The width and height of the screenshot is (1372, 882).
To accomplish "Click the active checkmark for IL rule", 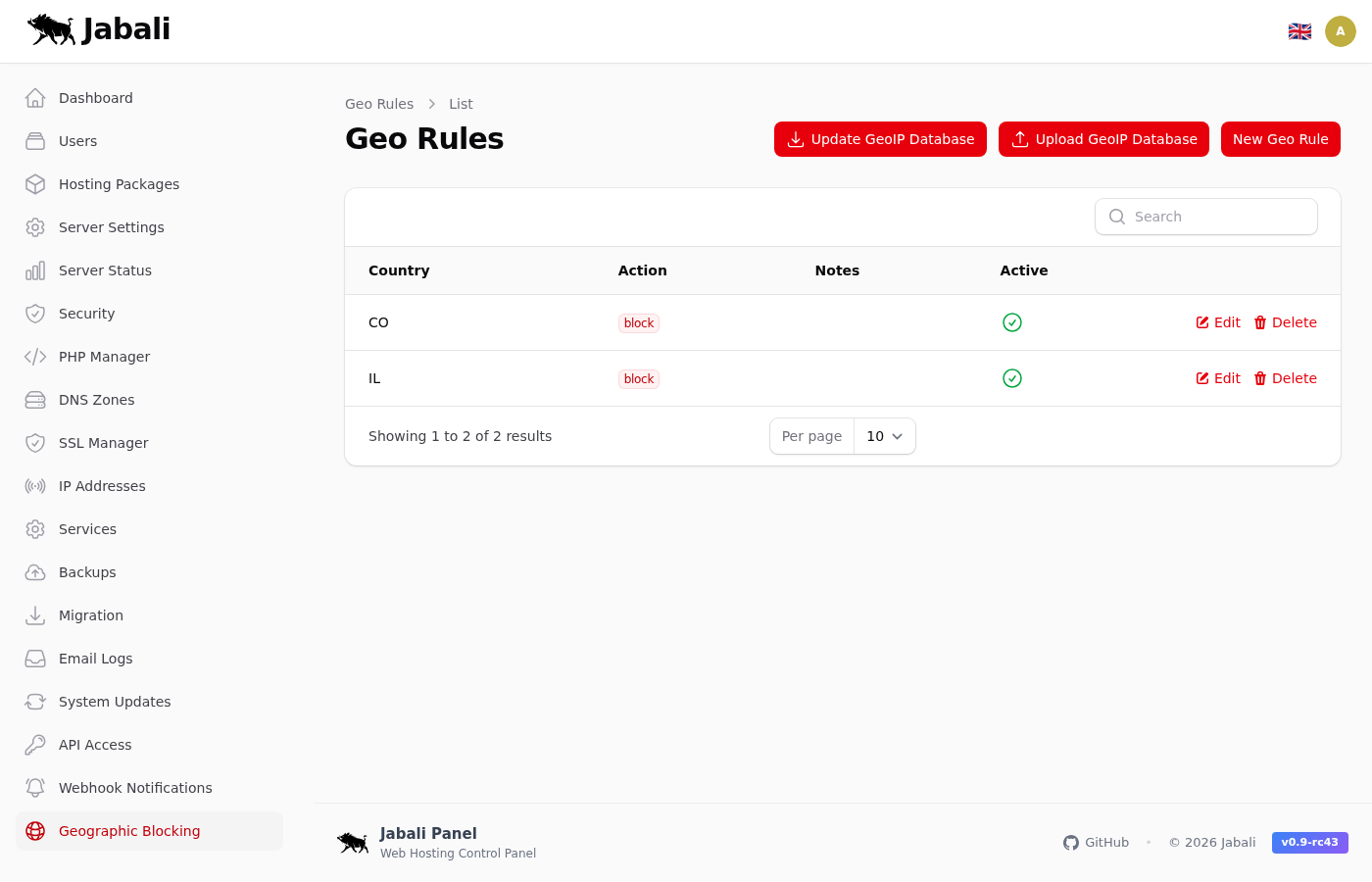I will tap(1012, 378).
